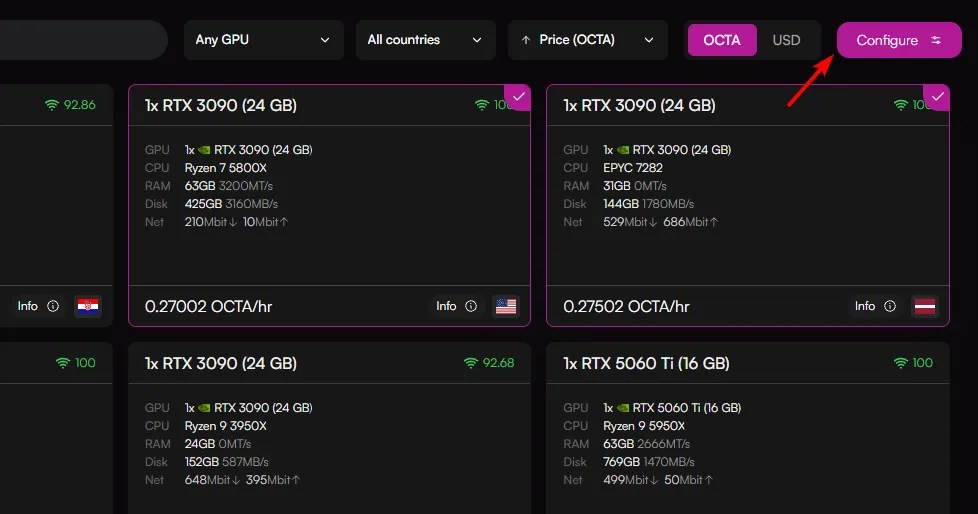This screenshot has width=978, height=514.
Task: Deselect checkmark on Ryzen 7 5800X card
Action: pyautogui.click(x=519, y=97)
